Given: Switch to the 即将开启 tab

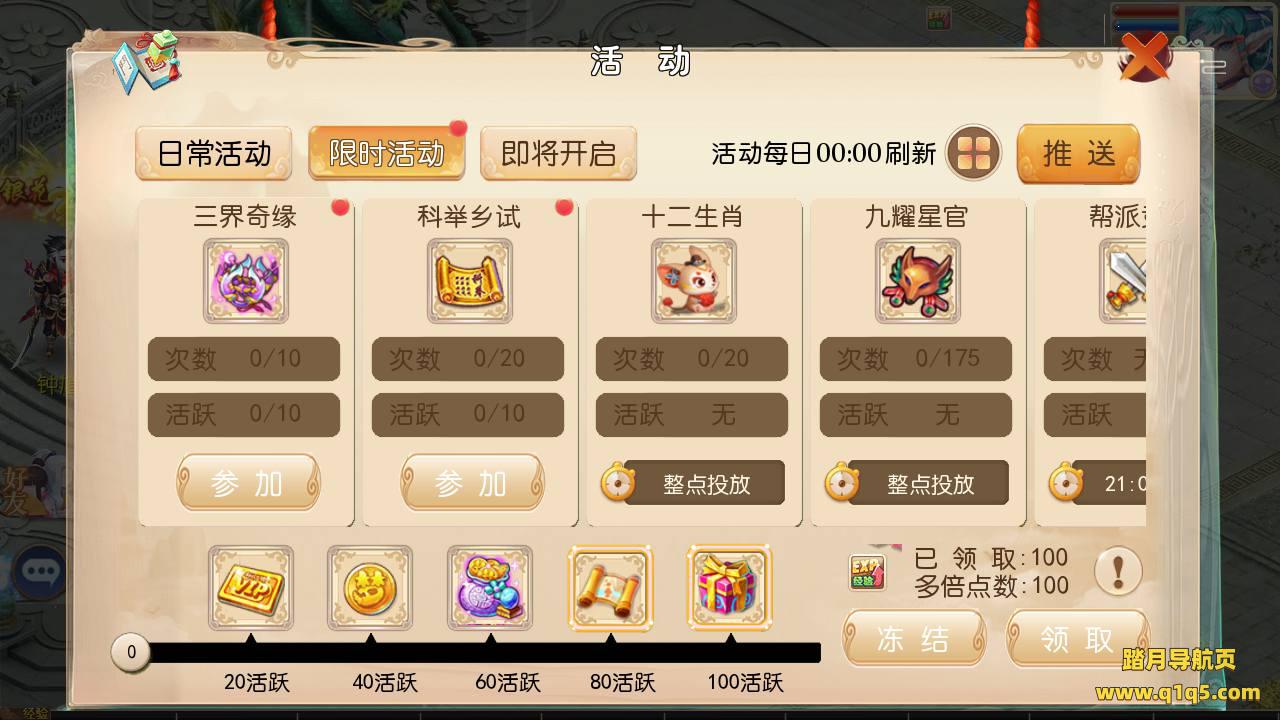Looking at the screenshot, I should coord(558,153).
